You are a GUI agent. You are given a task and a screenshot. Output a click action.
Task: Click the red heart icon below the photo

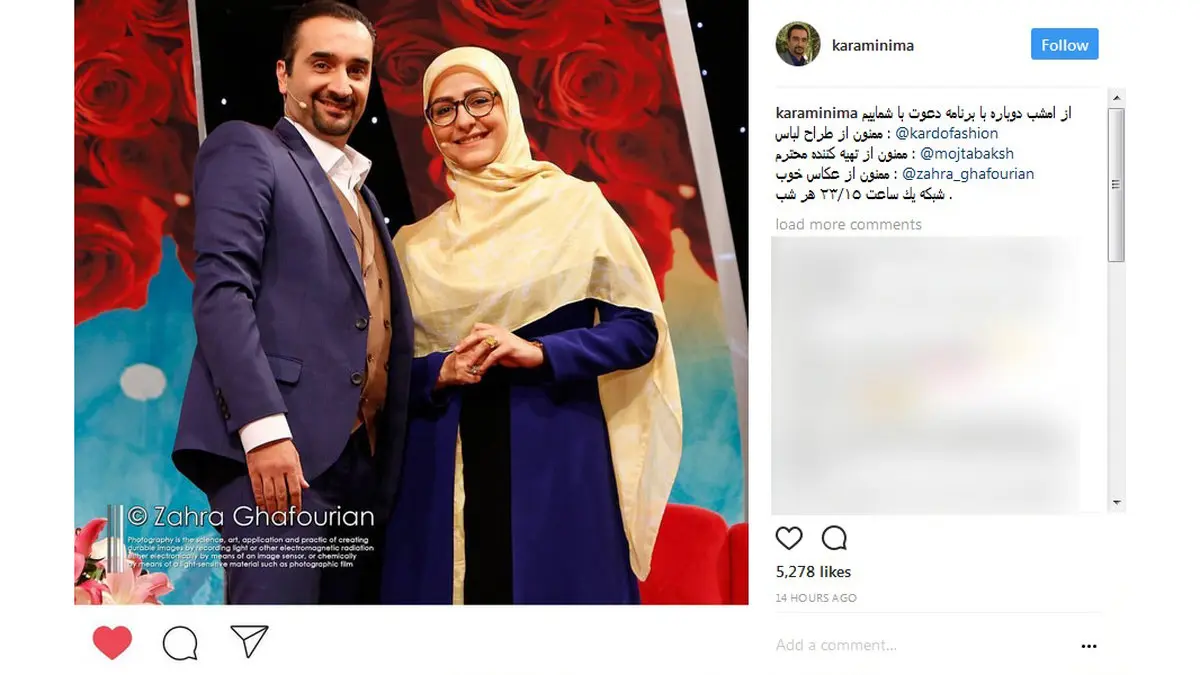112,642
